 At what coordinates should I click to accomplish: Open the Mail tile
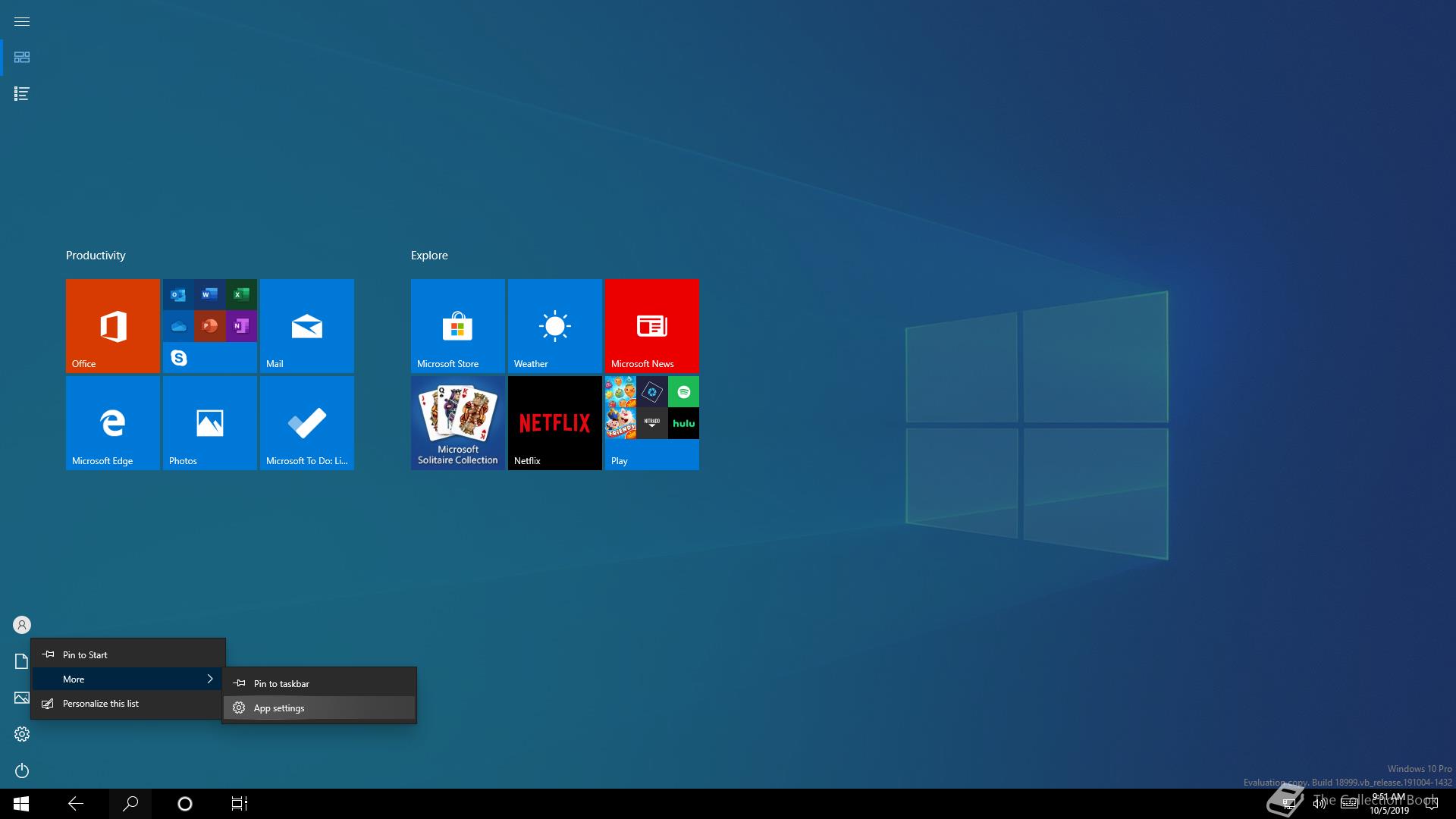(x=307, y=326)
